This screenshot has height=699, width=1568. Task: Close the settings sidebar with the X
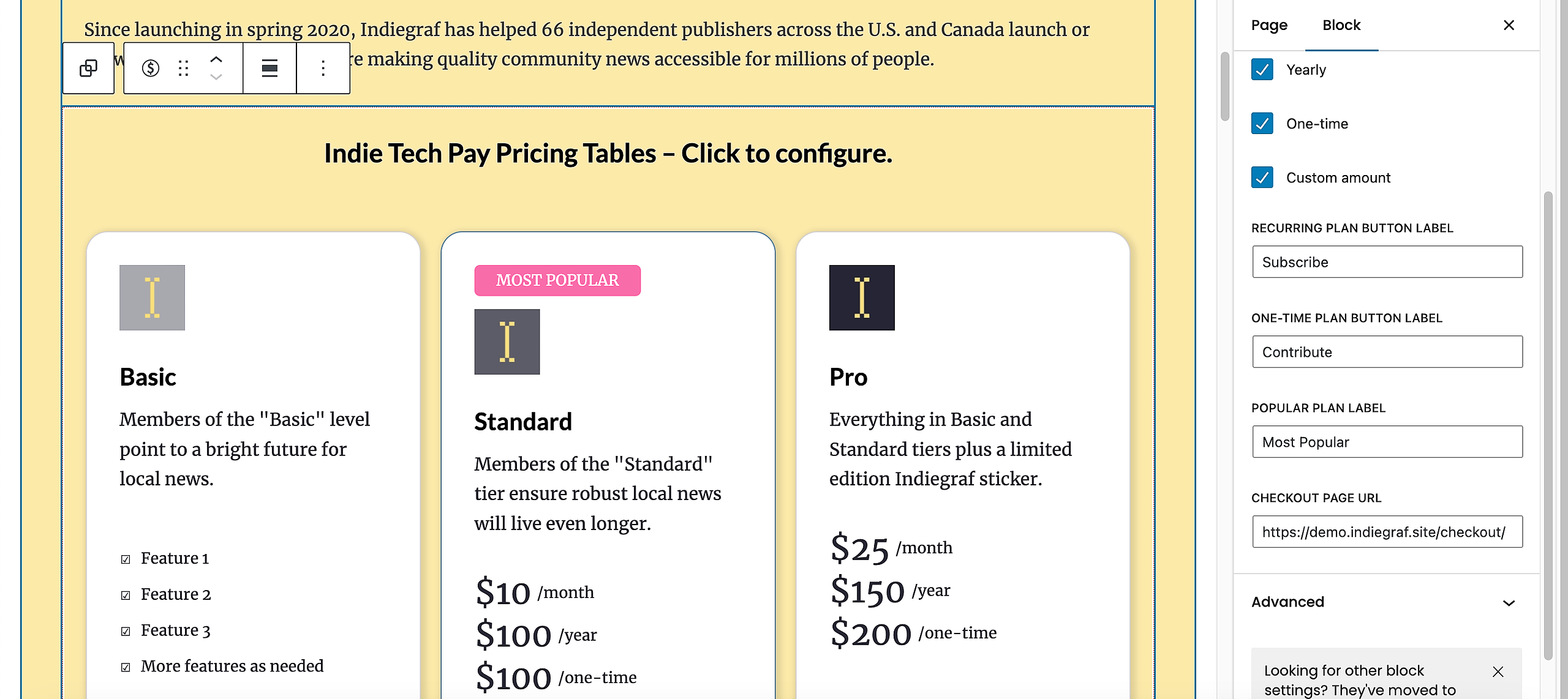(x=1509, y=25)
